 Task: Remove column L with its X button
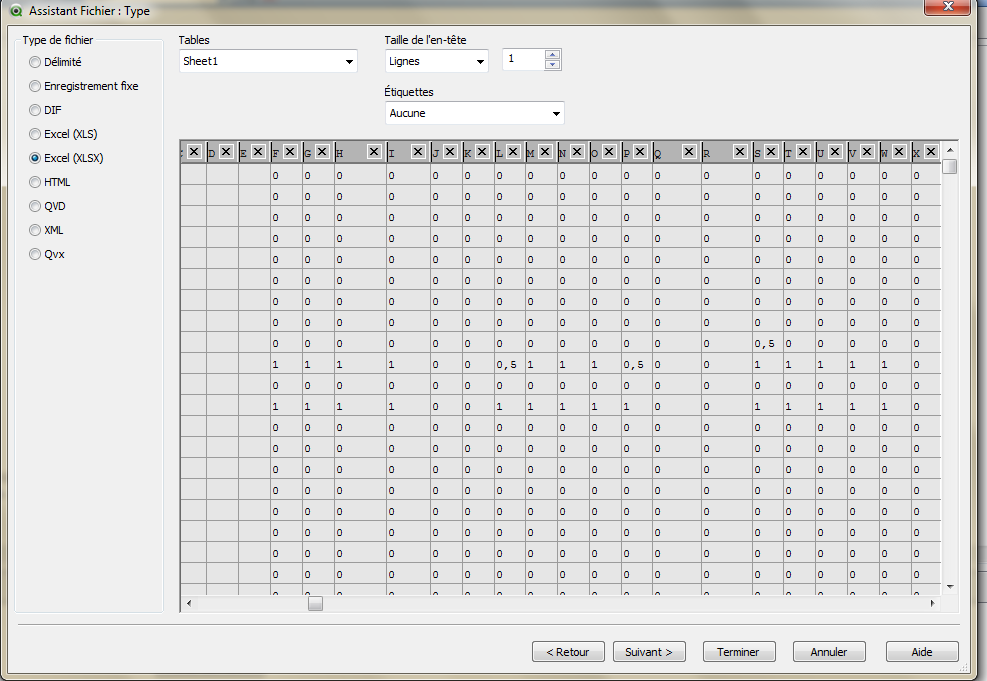(513, 152)
